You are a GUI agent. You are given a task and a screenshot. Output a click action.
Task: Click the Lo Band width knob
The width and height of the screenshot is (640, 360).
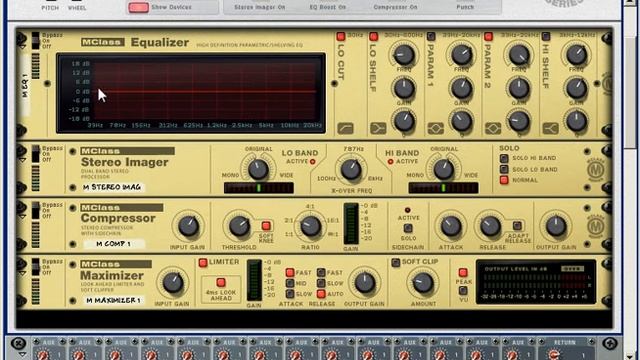tap(258, 169)
